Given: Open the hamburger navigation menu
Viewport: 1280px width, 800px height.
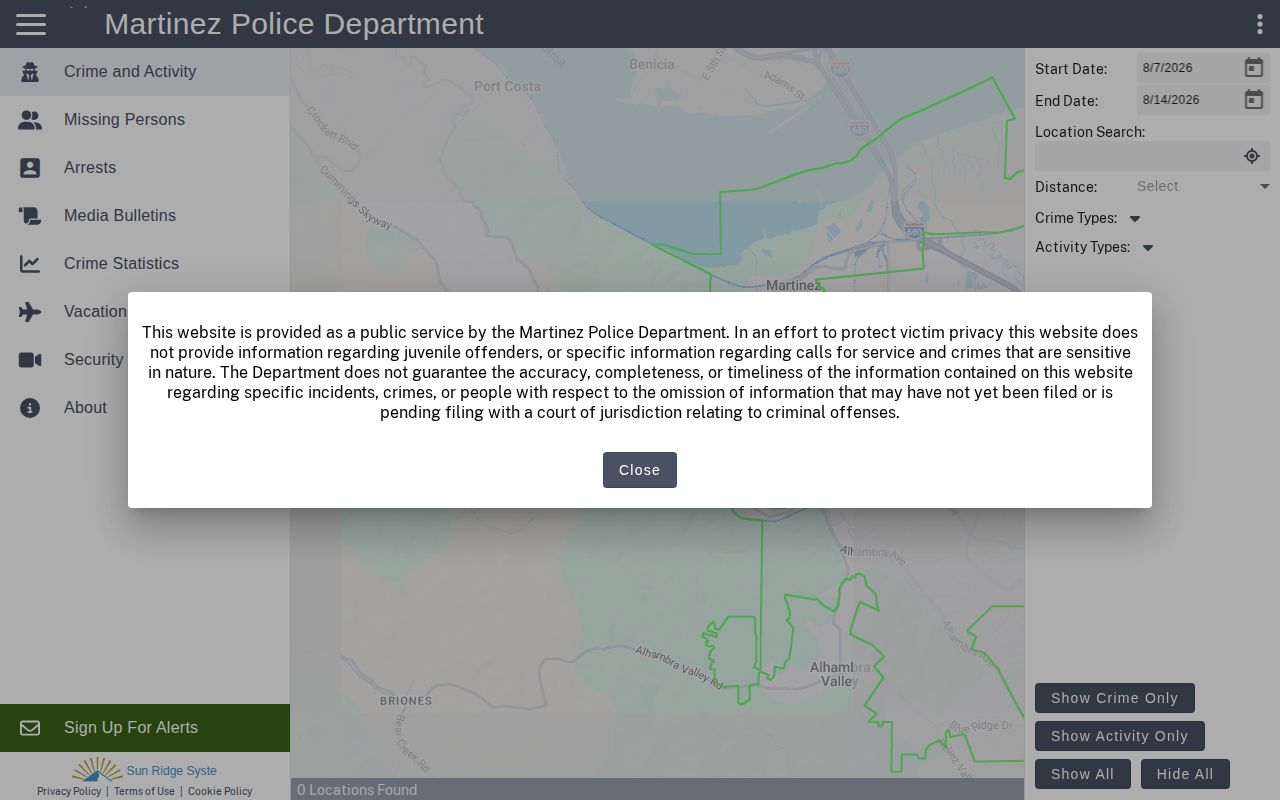Looking at the screenshot, I should coord(31,24).
